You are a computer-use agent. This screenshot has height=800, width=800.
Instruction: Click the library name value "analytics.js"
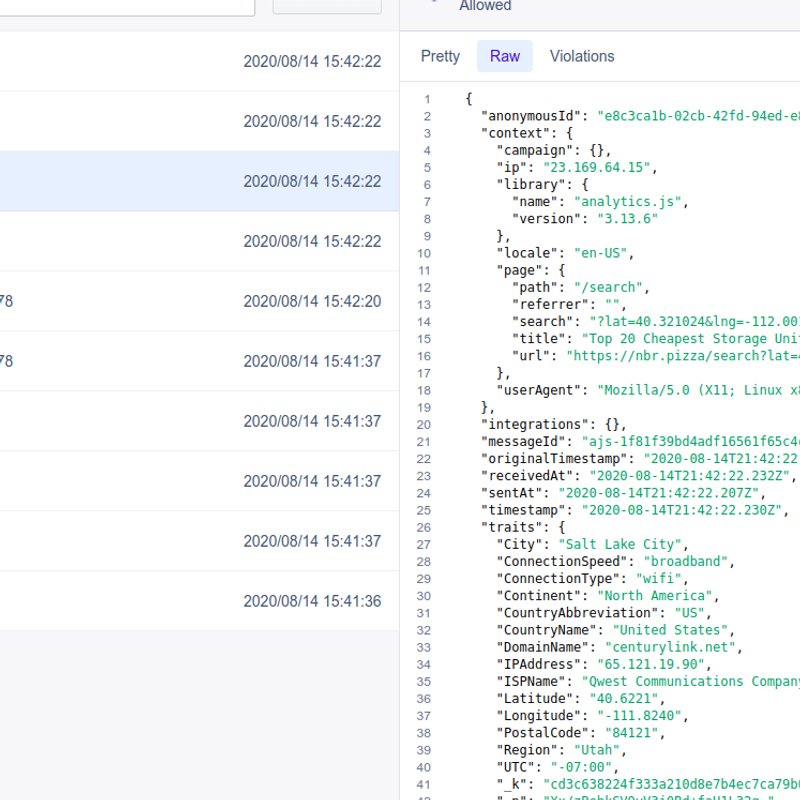[x=628, y=202]
